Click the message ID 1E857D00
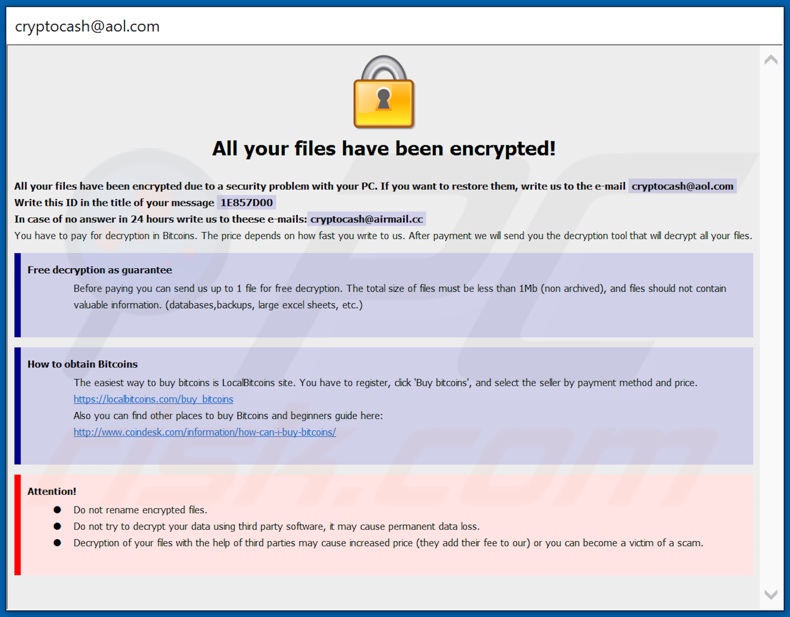The width and height of the screenshot is (790, 617). [x=246, y=203]
